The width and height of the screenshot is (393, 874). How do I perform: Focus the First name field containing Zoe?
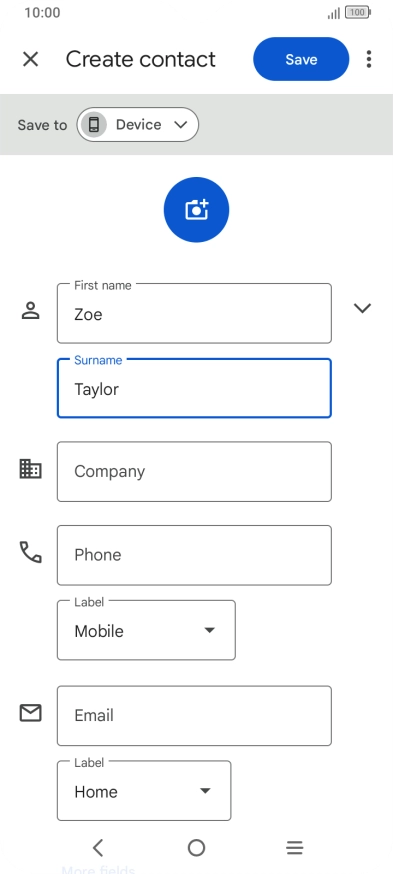pyautogui.click(x=194, y=313)
